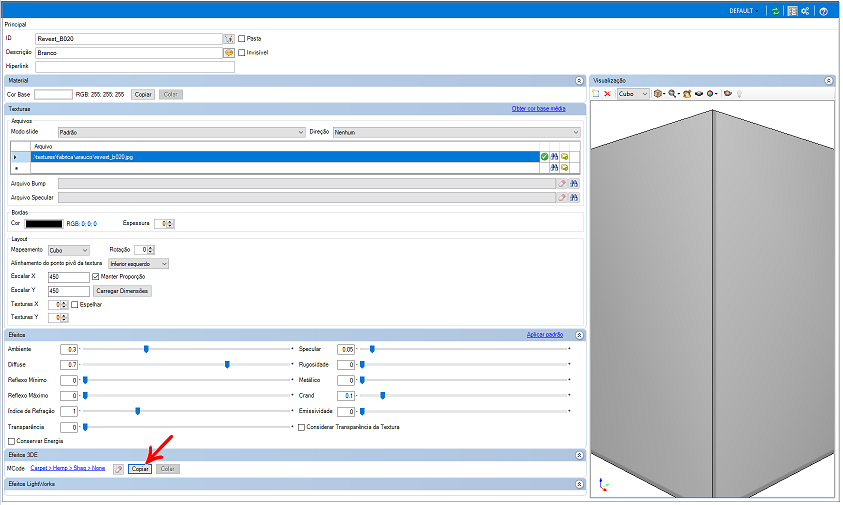Click the red X delete icon in Visualização
This screenshot has width=843, height=505.
click(607, 94)
